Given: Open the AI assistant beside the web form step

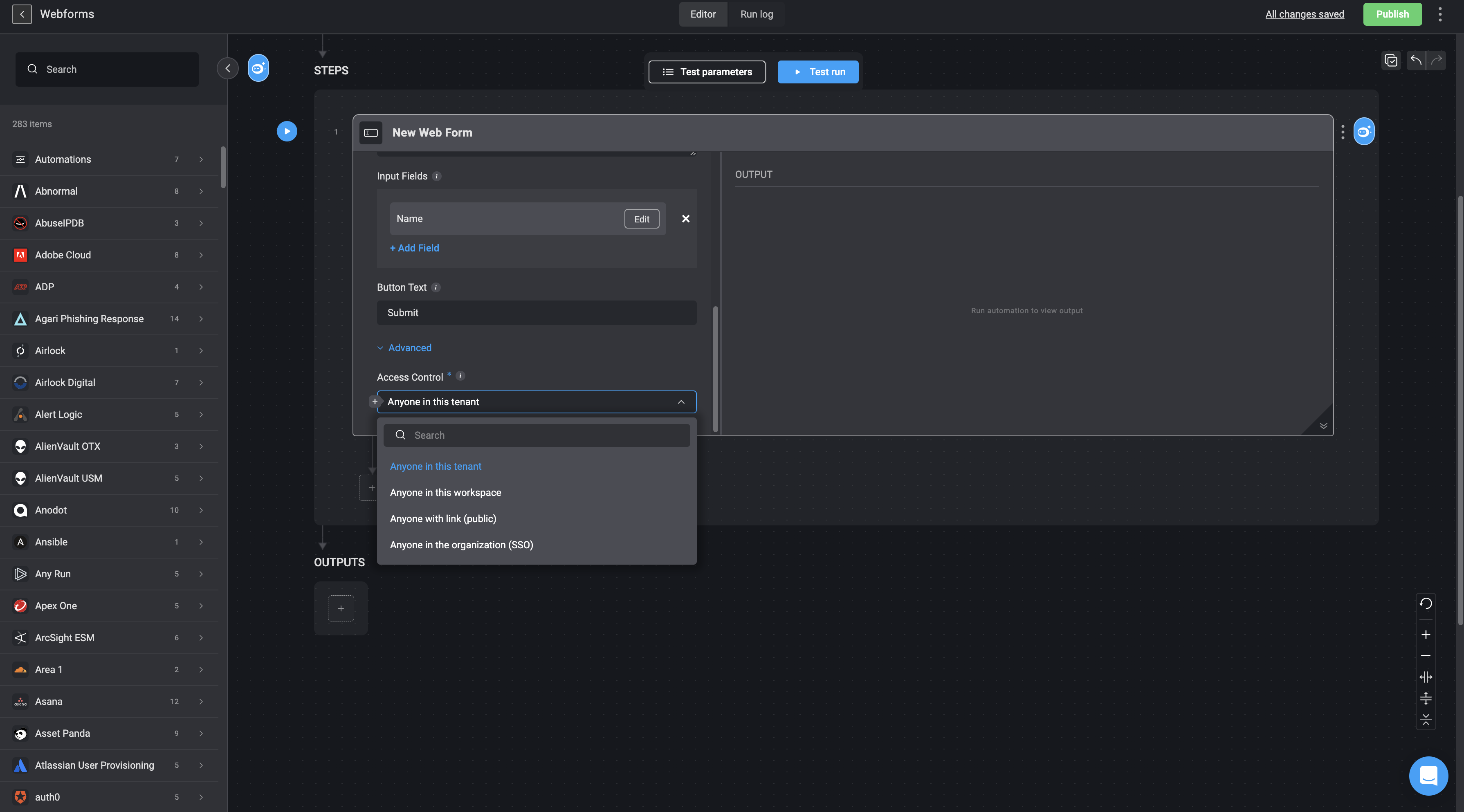Looking at the screenshot, I should tap(1364, 132).
